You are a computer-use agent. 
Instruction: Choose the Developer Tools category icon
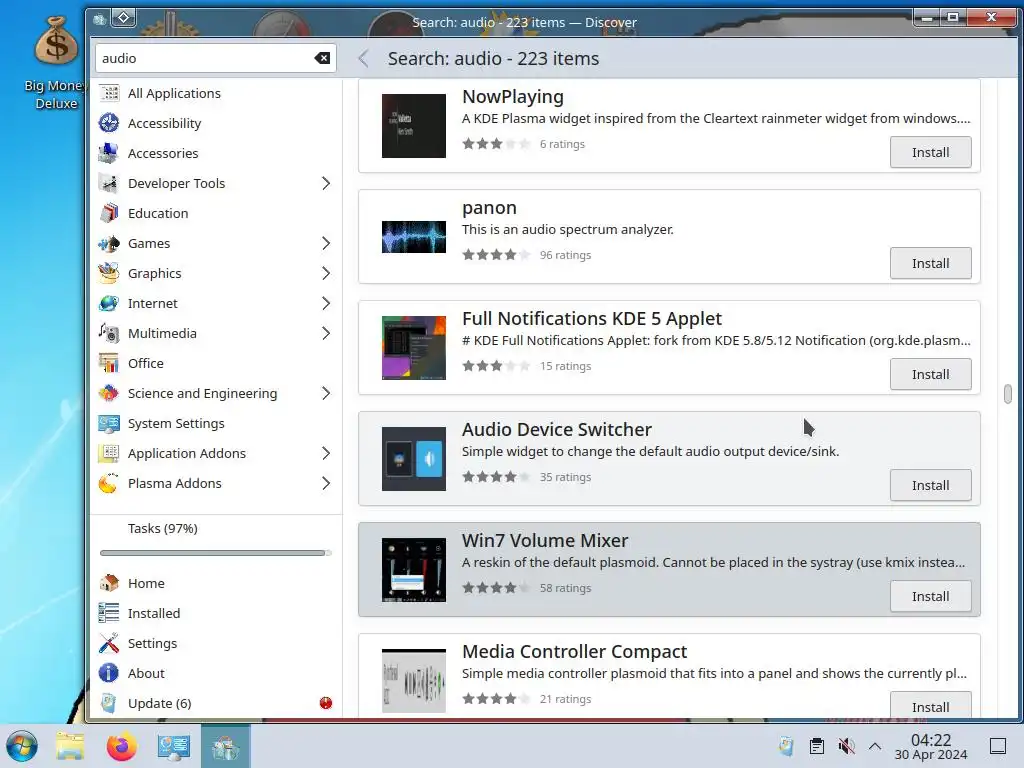tap(109, 184)
